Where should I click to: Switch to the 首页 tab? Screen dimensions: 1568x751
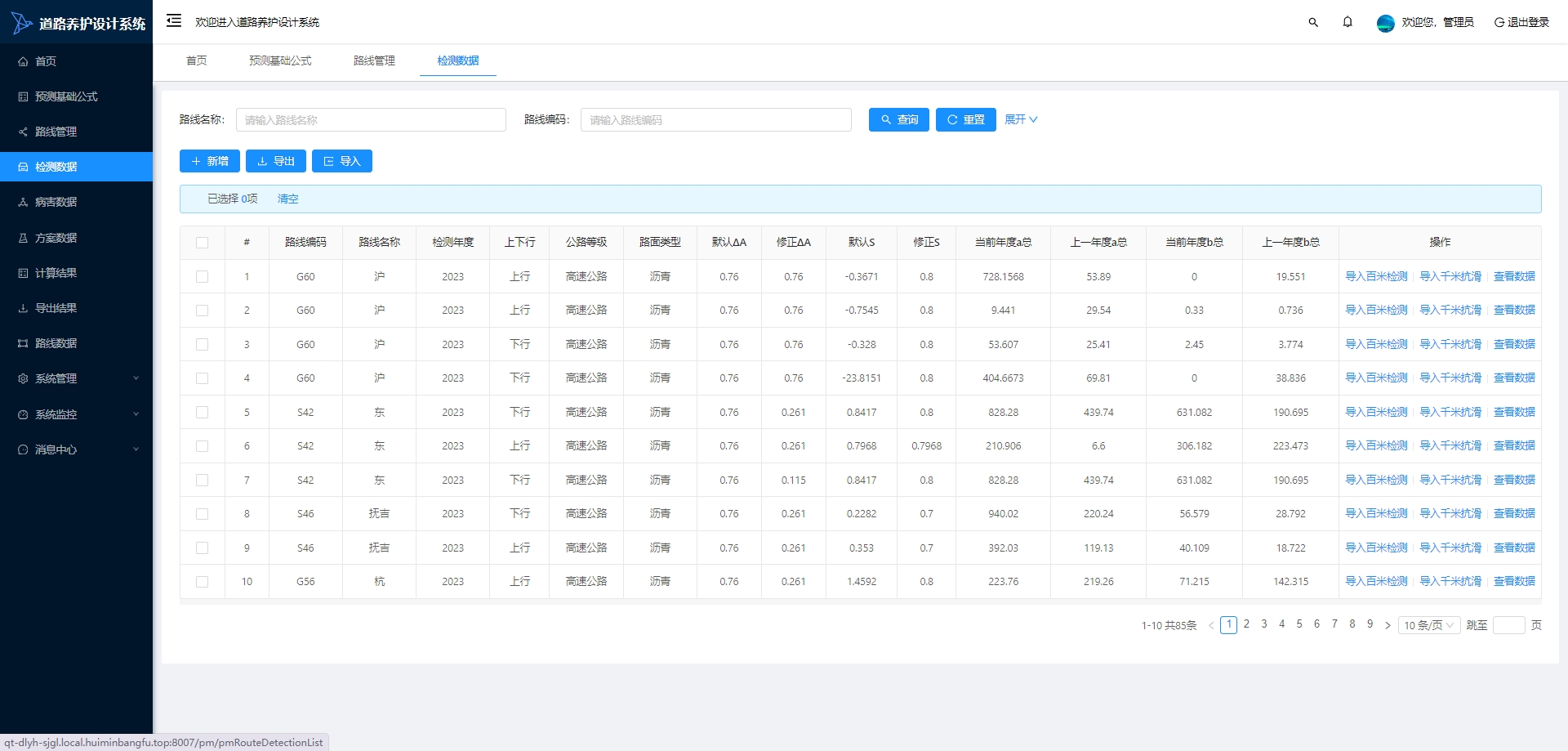click(197, 60)
